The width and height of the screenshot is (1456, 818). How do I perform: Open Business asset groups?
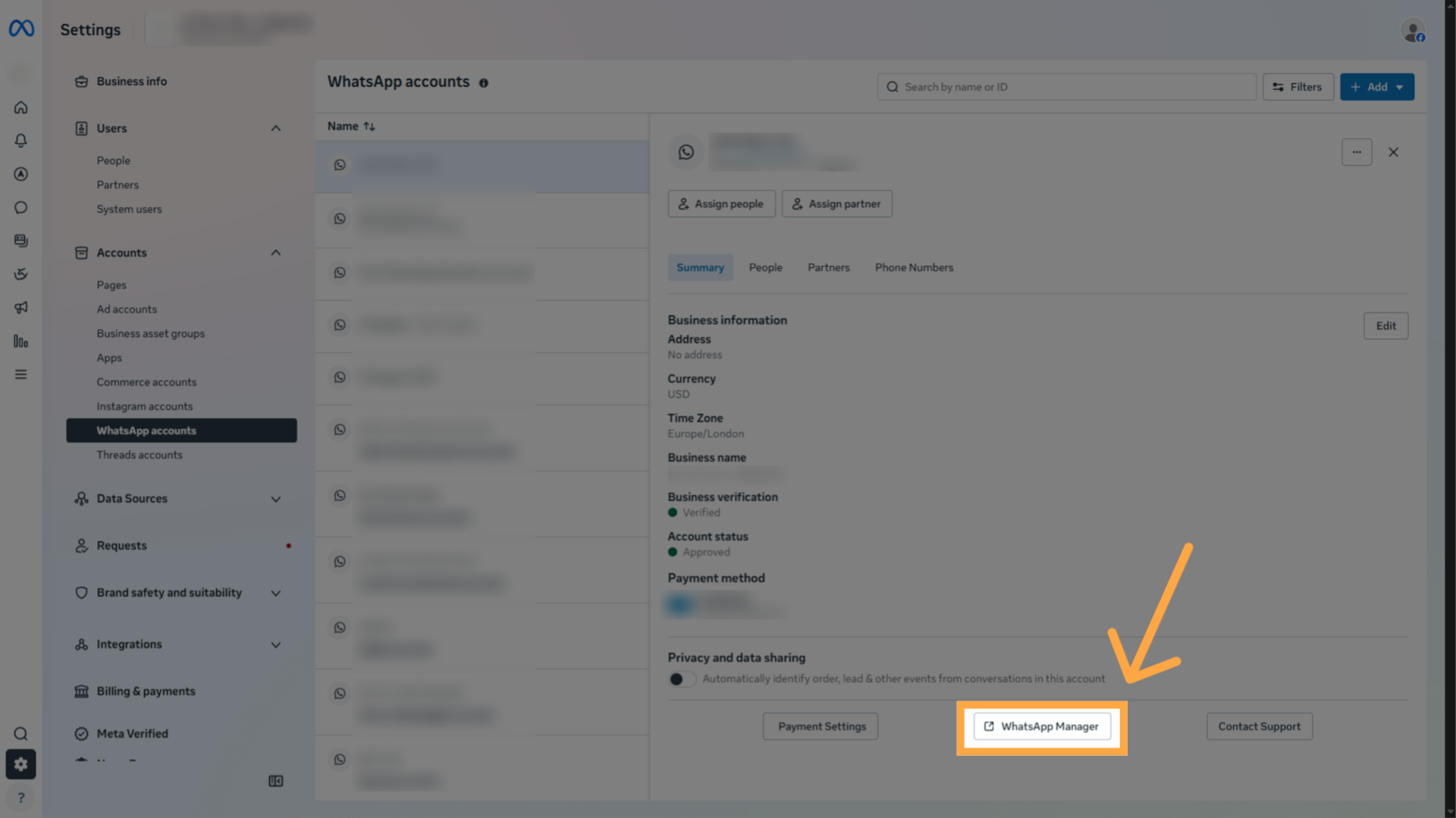(150, 334)
